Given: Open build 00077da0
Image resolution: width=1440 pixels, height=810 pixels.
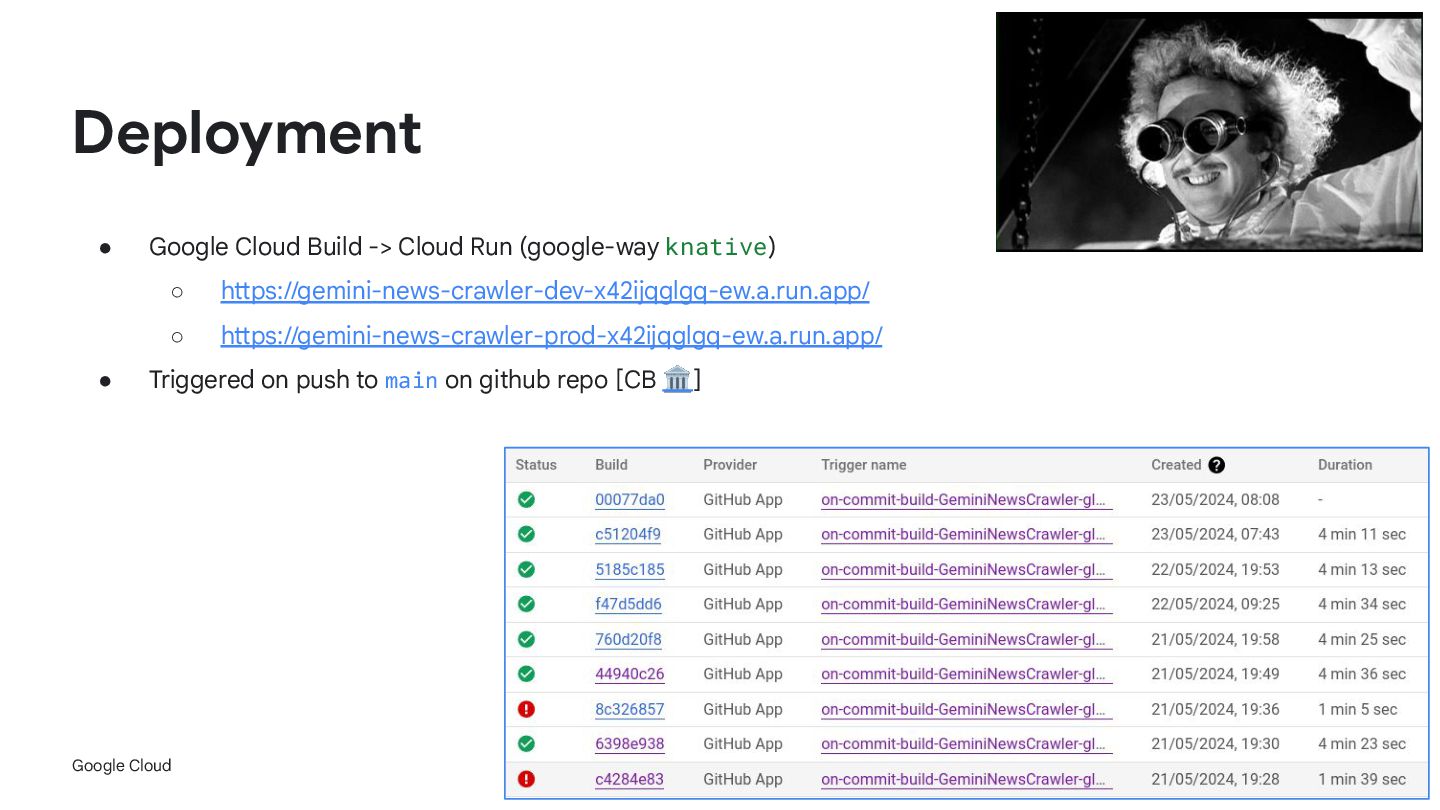Looking at the screenshot, I should 630,500.
